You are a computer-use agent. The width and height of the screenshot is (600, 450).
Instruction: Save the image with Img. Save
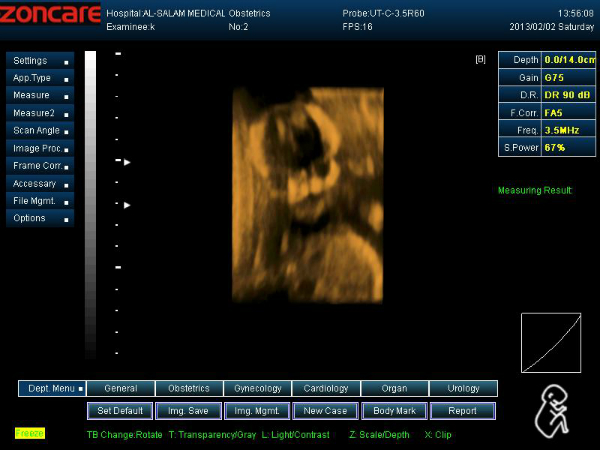(188, 411)
